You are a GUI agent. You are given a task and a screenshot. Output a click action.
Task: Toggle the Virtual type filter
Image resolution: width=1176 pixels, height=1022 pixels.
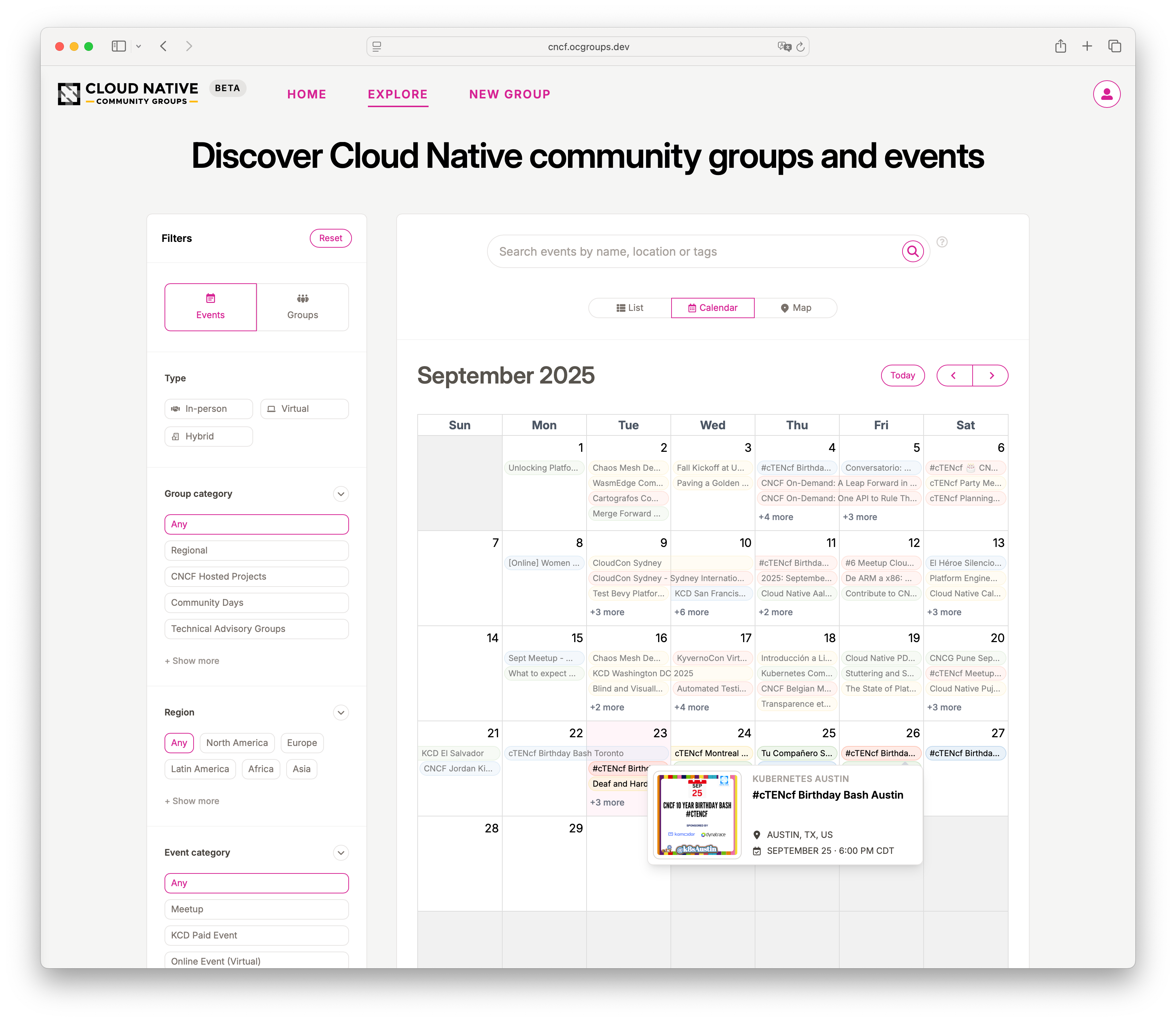[x=304, y=408]
